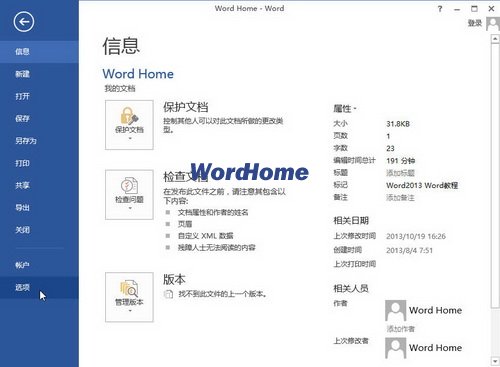This screenshot has height=367, width=500.
Task: Click the 相关人员 heading
Action: click(351, 288)
